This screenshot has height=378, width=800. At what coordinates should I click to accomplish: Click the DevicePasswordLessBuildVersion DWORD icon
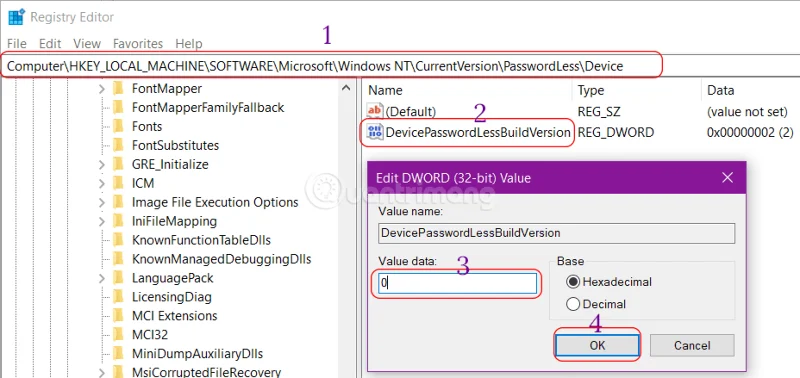375,133
